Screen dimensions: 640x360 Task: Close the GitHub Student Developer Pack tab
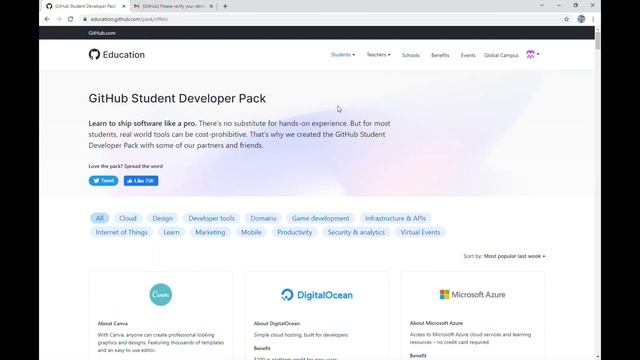pos(124,6)
